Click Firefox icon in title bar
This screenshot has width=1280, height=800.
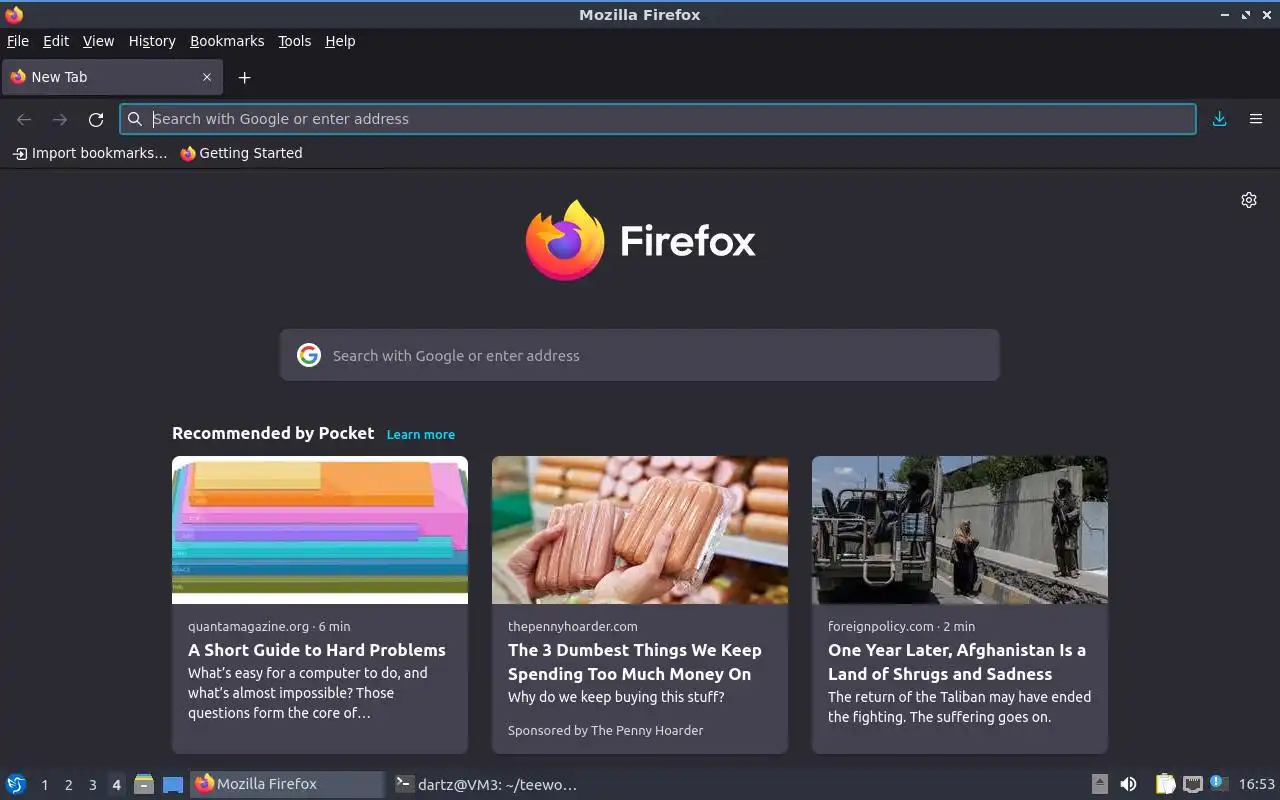(14, 14)
